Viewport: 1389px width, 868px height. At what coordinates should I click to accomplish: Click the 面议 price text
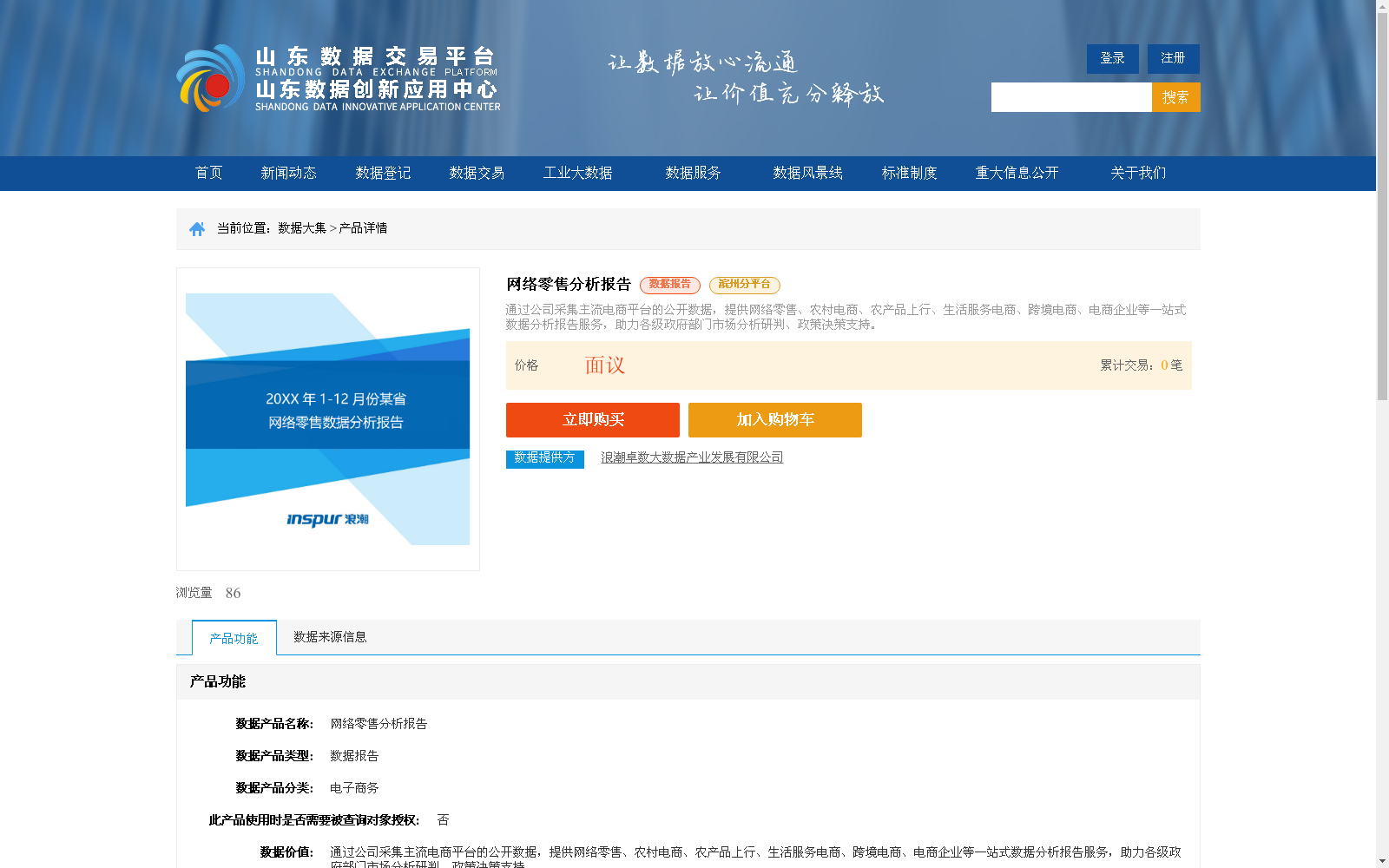[x=605, y=365]
